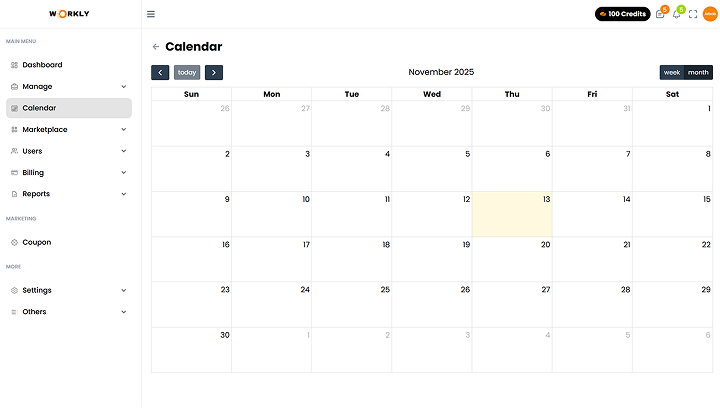720x408 pixels.
Task: Expand the Marketplace menu chevron
Action: point(124,130)
